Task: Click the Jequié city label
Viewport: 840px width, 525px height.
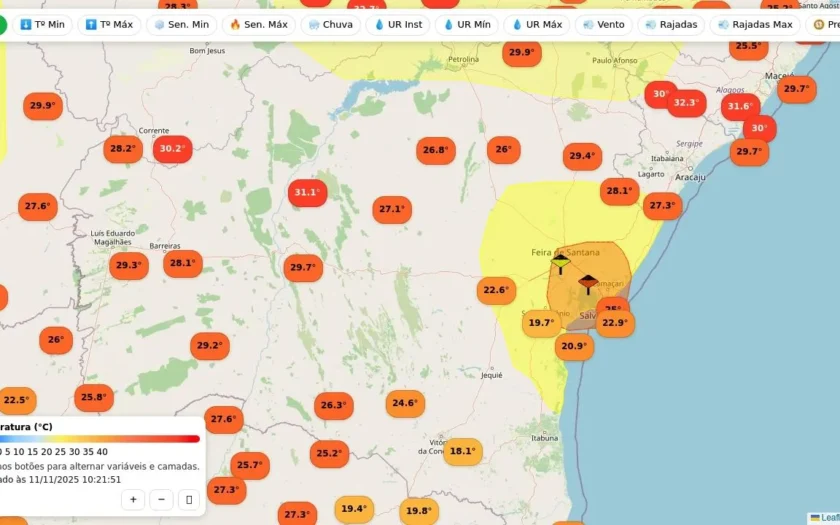Action: (x=491, y=376)
